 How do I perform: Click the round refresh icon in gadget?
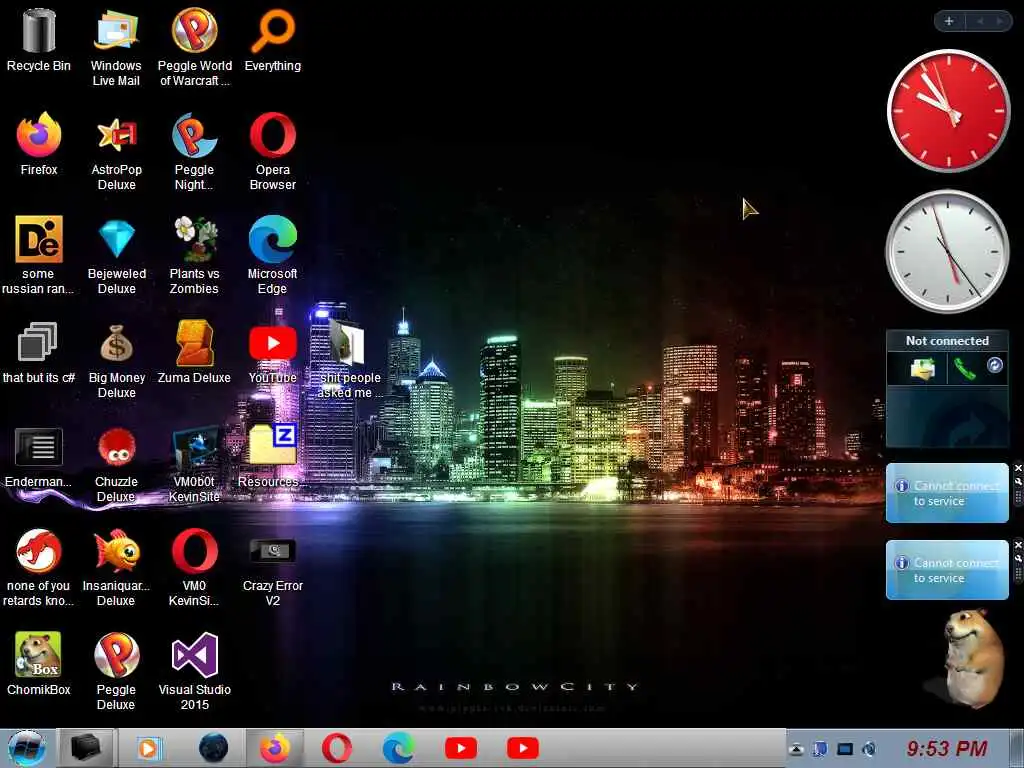pos(995,365)
